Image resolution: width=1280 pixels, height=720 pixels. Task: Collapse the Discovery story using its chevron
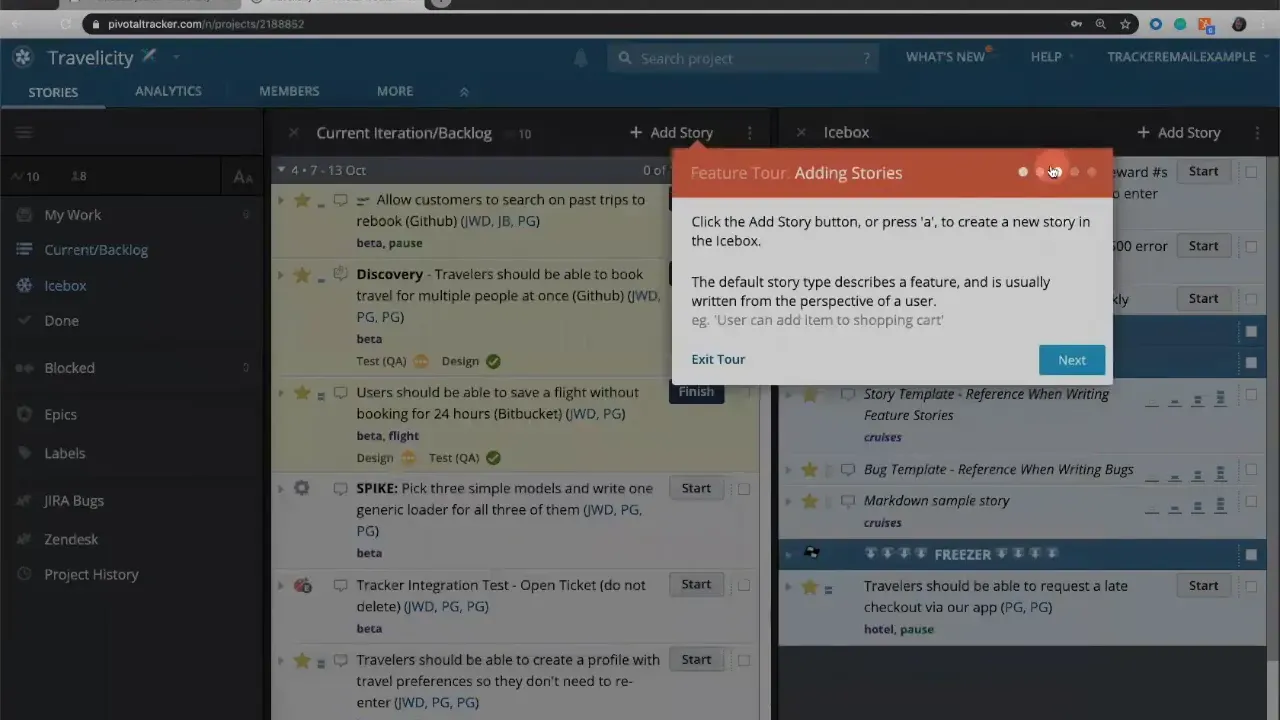pyautogui.click(x=281, y=274)
